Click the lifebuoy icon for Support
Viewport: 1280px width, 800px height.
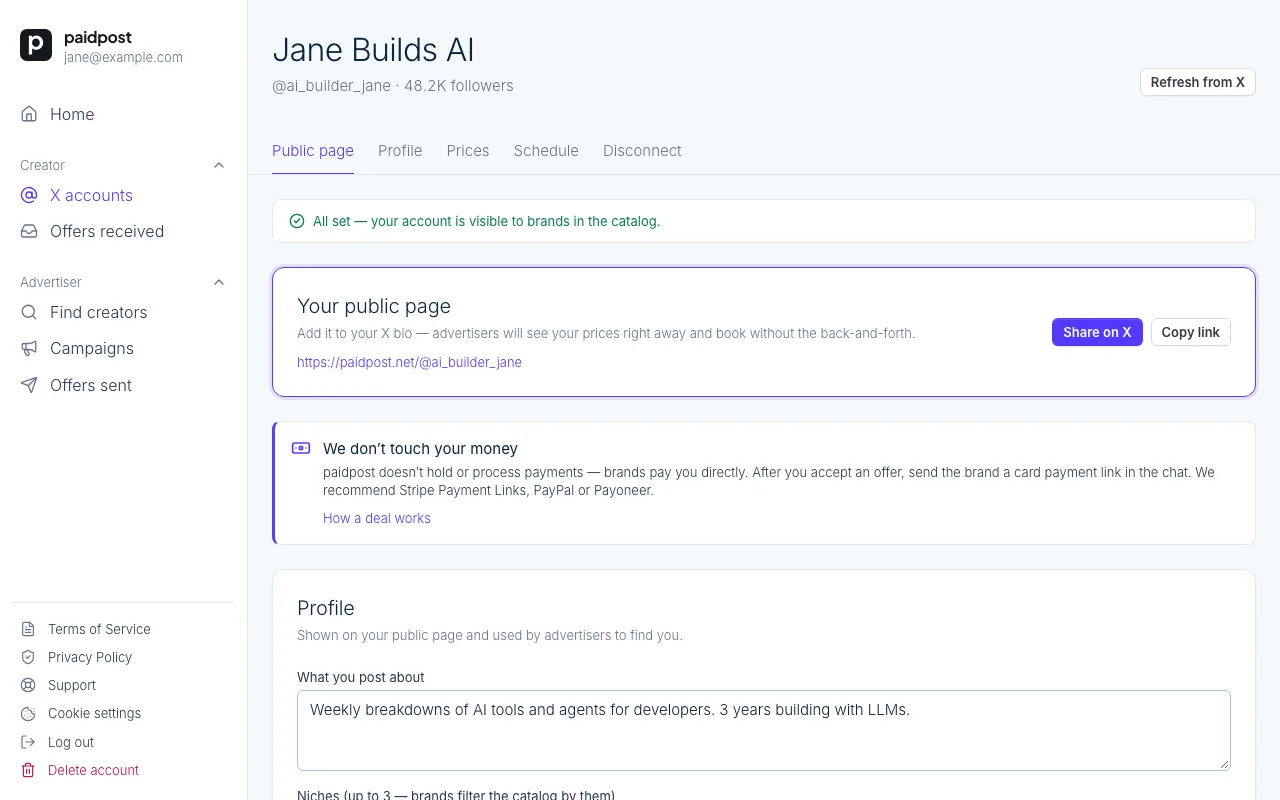28,685
